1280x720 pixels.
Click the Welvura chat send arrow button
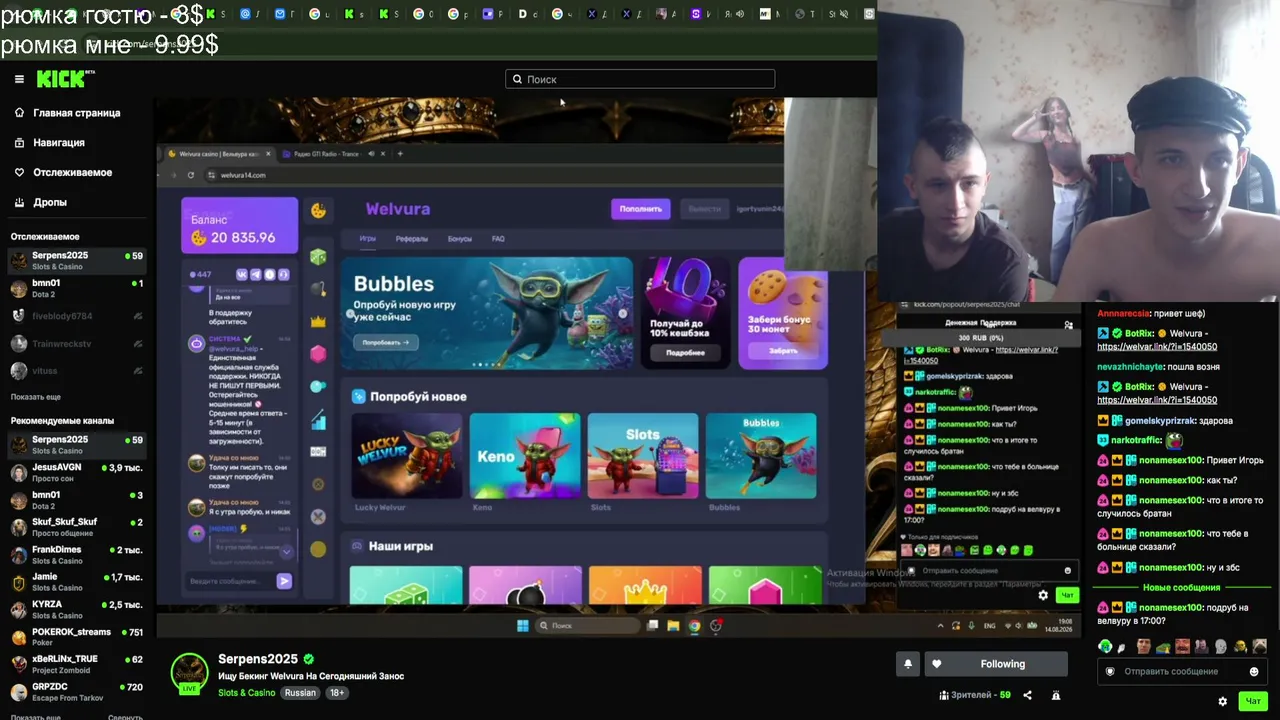tap(284, 581)
